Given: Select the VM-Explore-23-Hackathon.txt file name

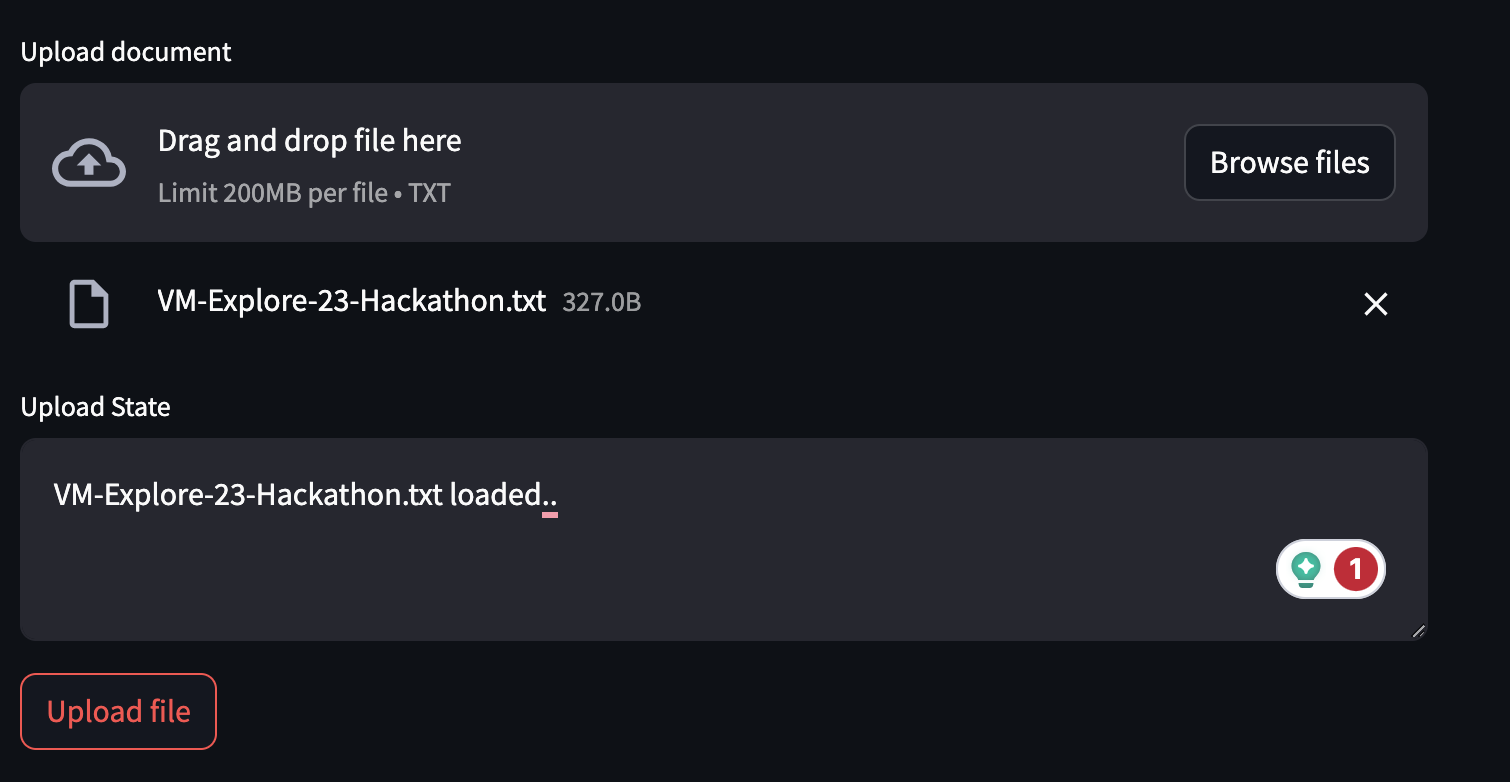Looking at the screenshot, I should pyautogui.click(x=352, y=301).
